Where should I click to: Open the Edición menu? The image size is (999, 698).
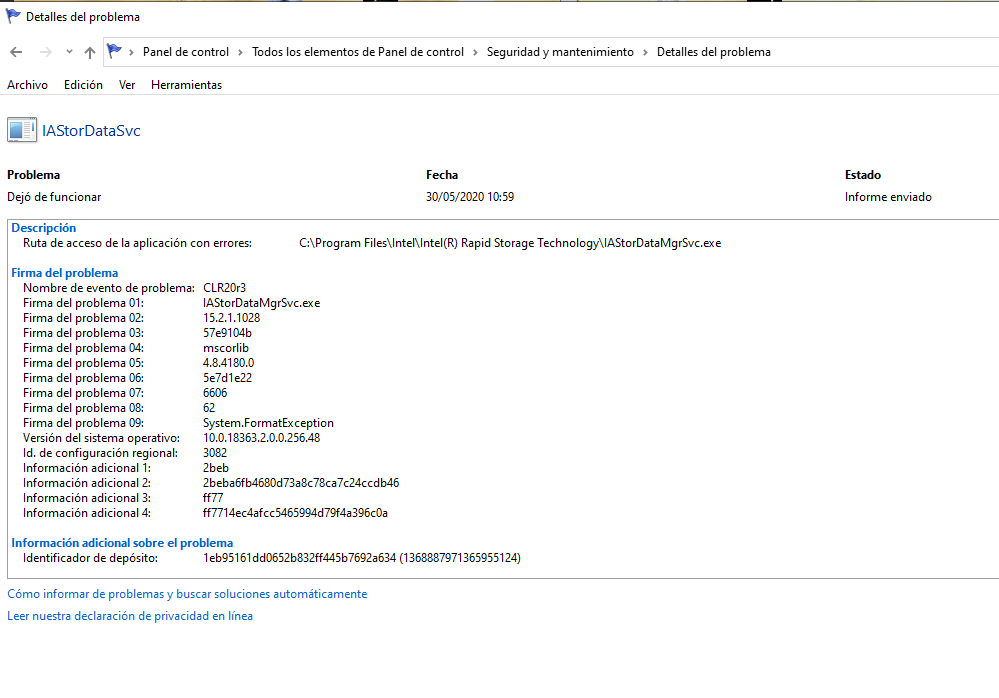83,85
